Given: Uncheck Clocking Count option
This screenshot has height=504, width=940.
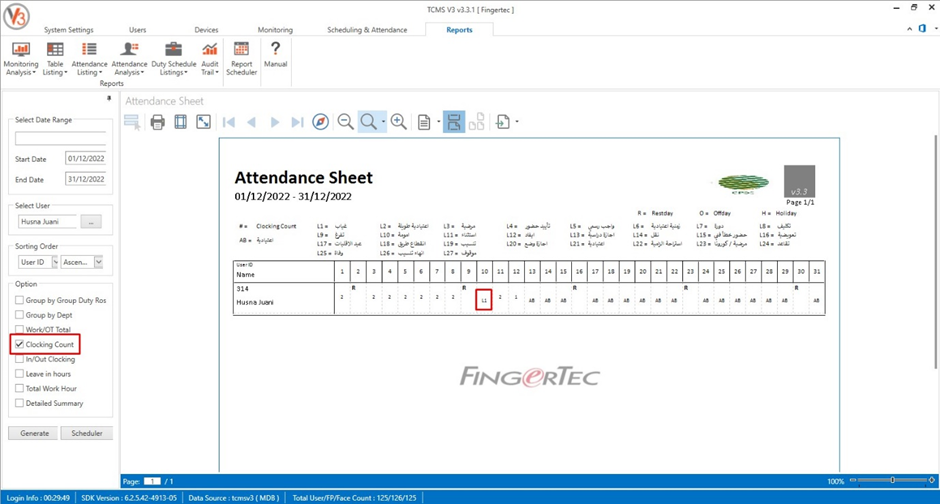Looking at the screenshot, I should point(20,344).
